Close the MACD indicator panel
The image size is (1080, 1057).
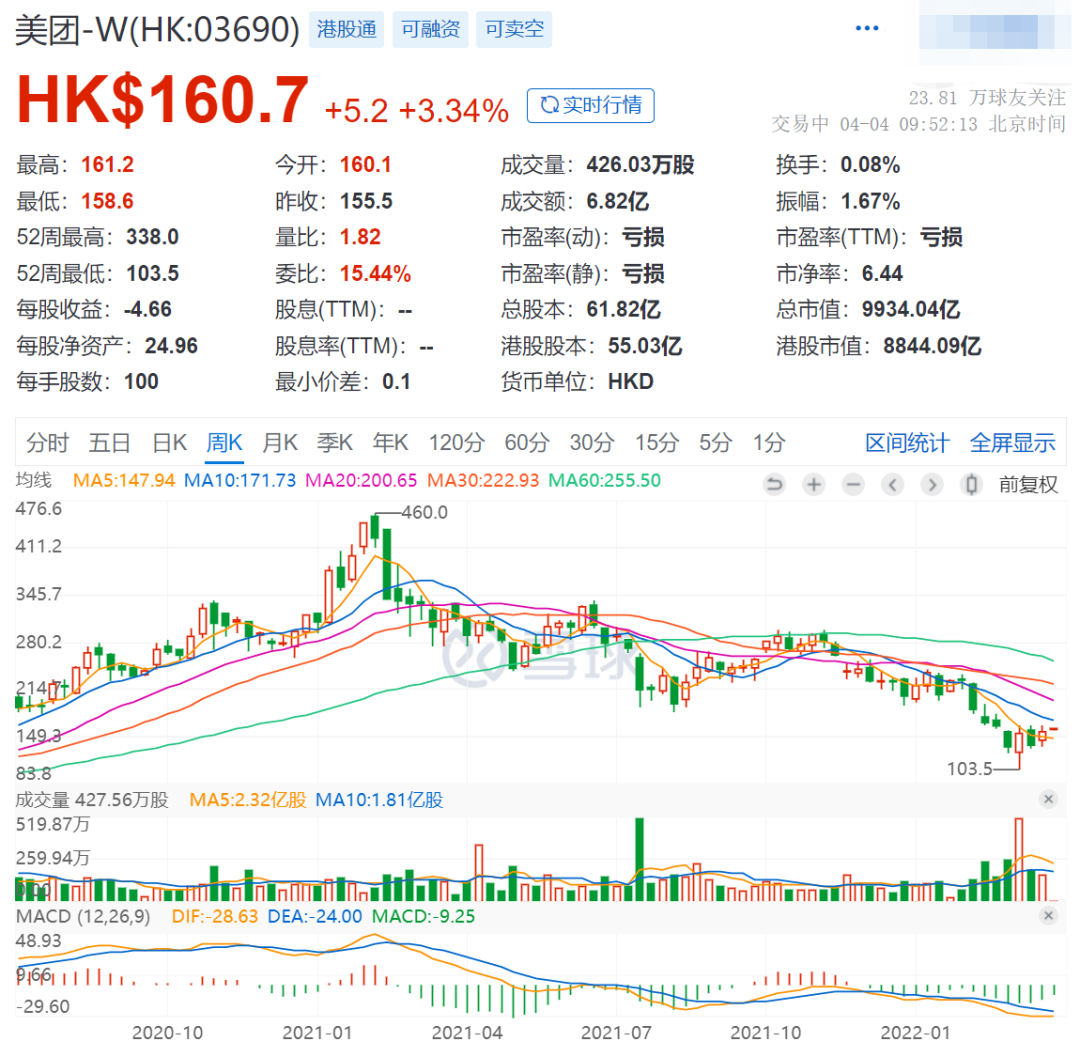point(1048,916)
